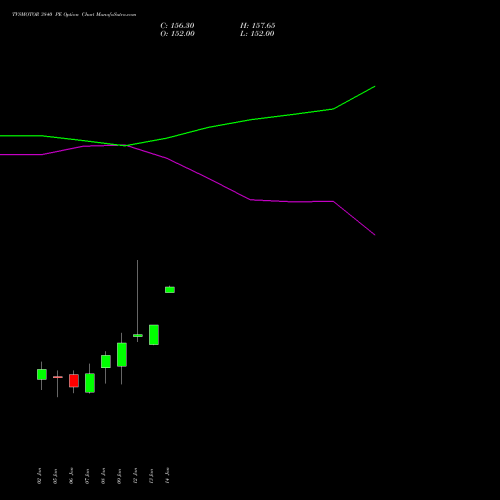
Task: Click the 02 Jan date label
Action: point(39,476)
